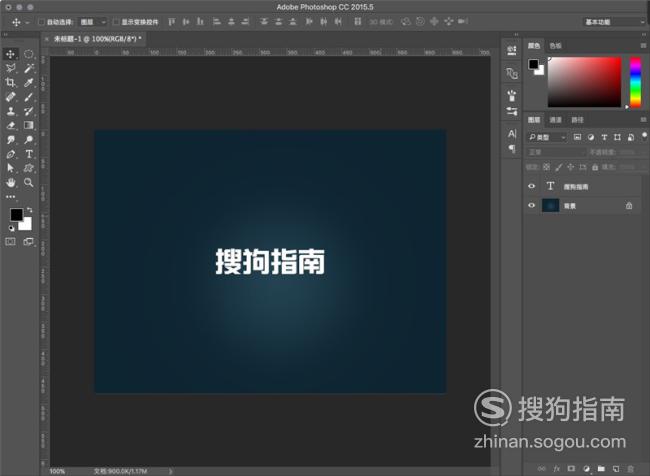
Task: Switch to the 通道 (Channels) tab
Action: pos(555,120)
